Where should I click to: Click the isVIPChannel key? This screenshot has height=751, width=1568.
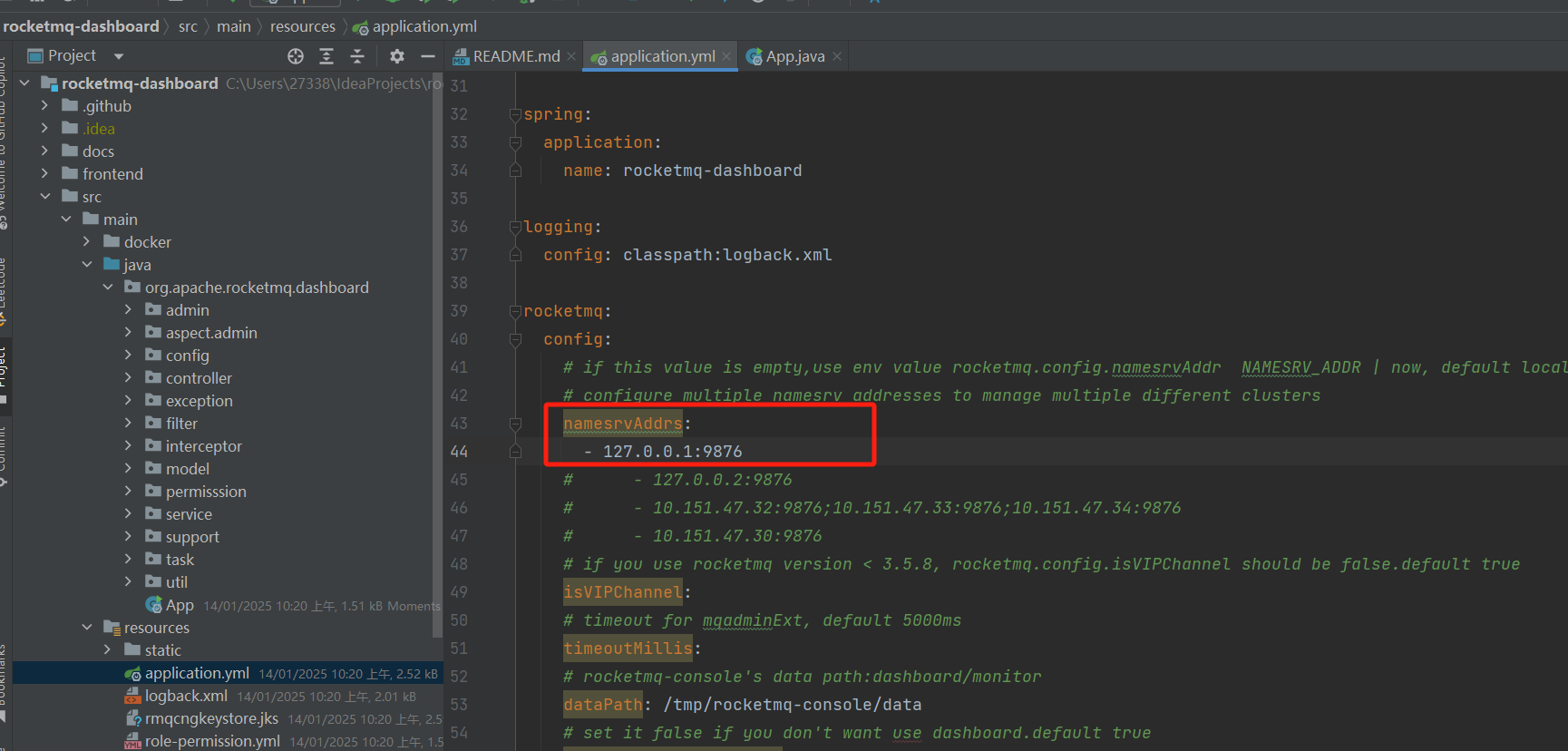pyautogui.click(x=623, y=592)
